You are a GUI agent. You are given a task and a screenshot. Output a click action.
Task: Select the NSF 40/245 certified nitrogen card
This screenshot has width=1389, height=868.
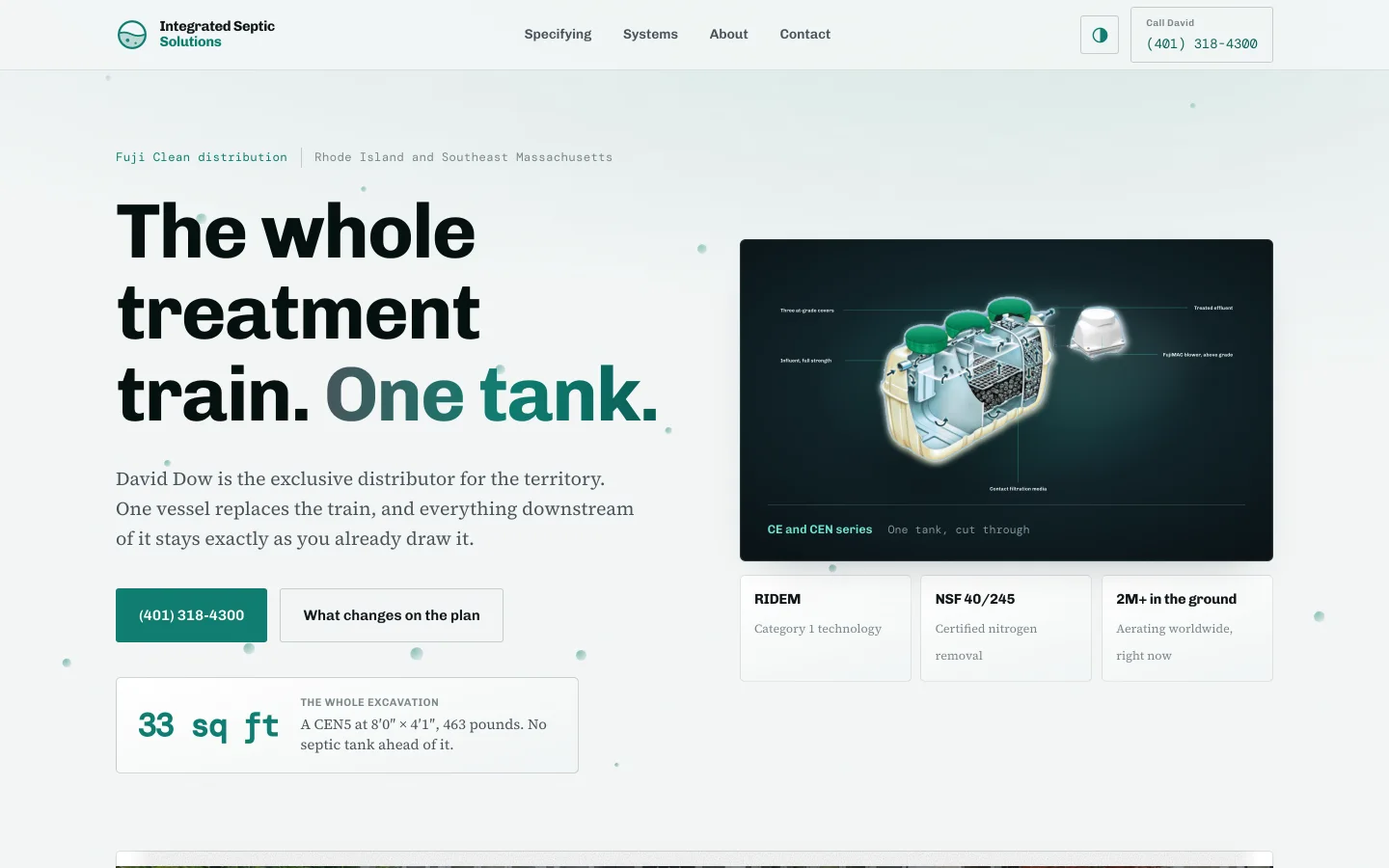click(x=1006, y=628)
